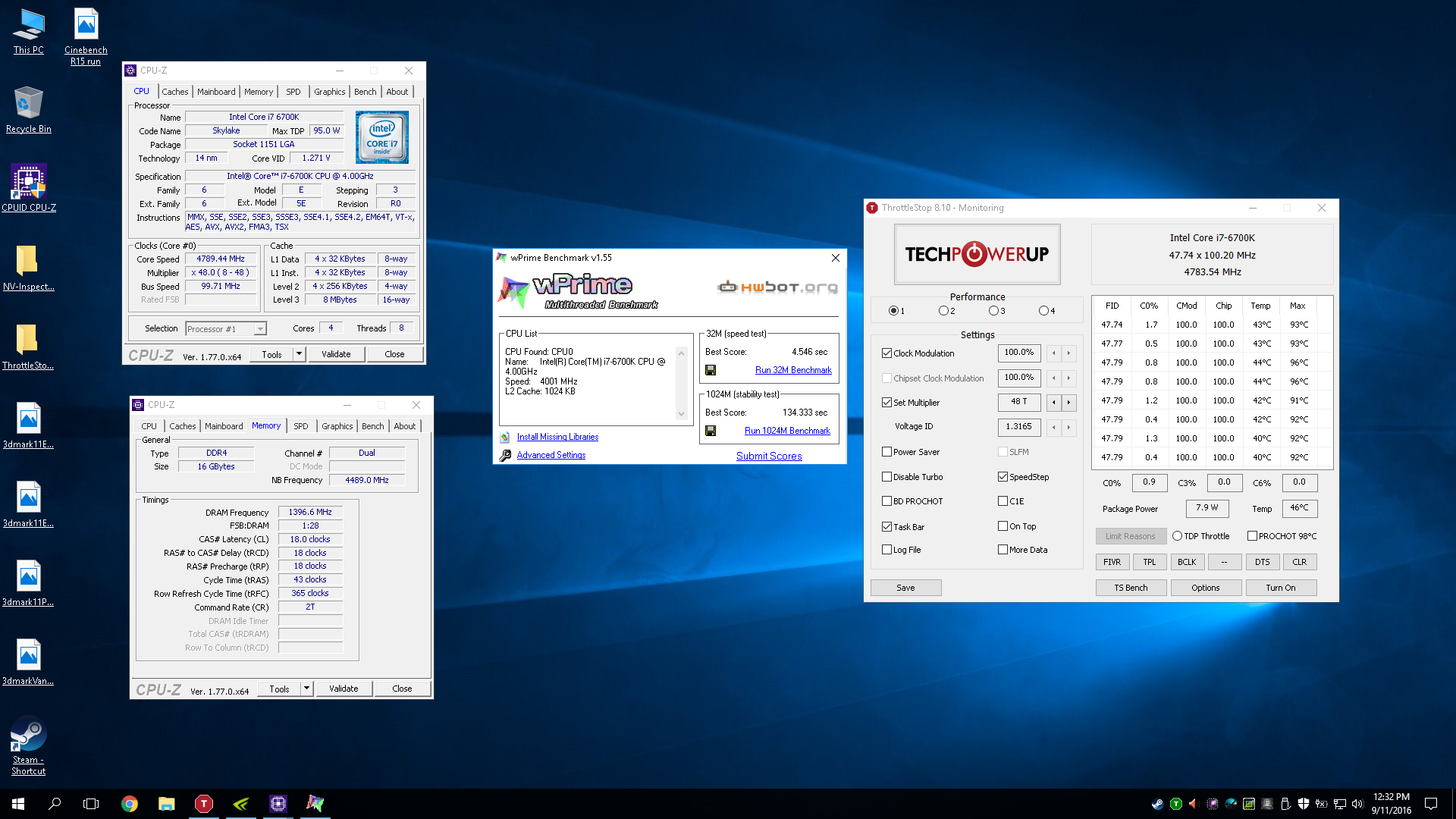Open Advanced Settings in wPrime

(551, 455)
